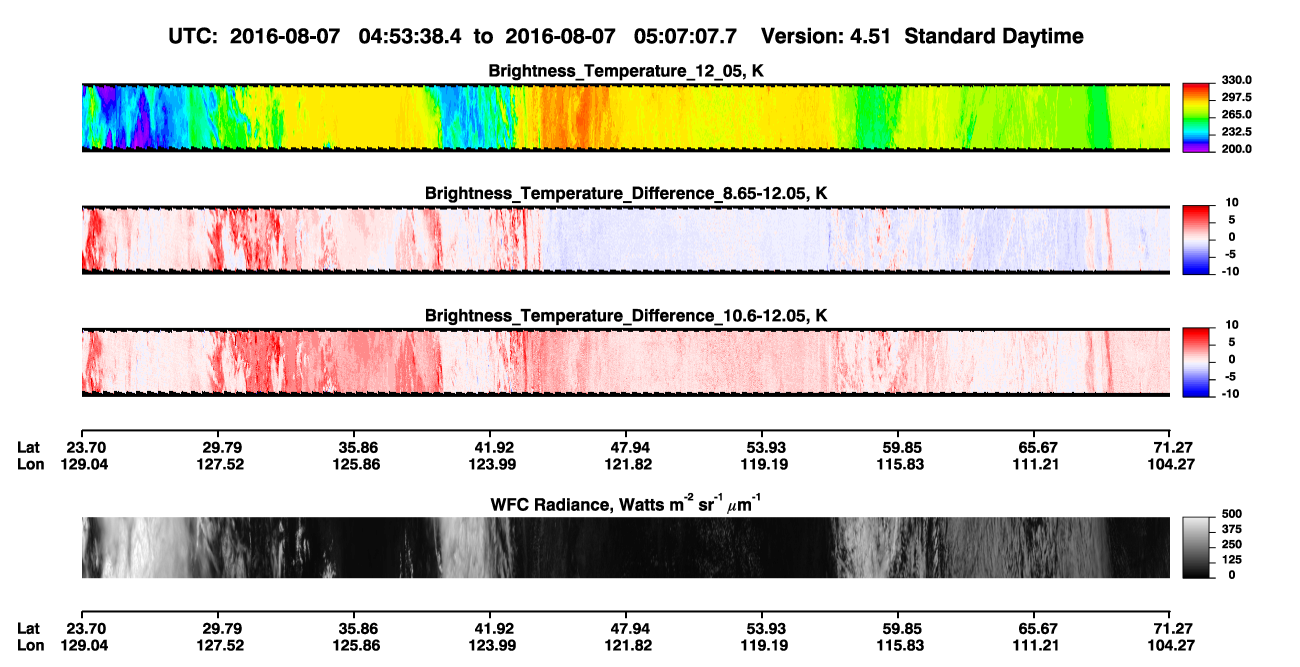
Task: Click the 125 label on the WFC colorbar
Action: pos(1232,559)
